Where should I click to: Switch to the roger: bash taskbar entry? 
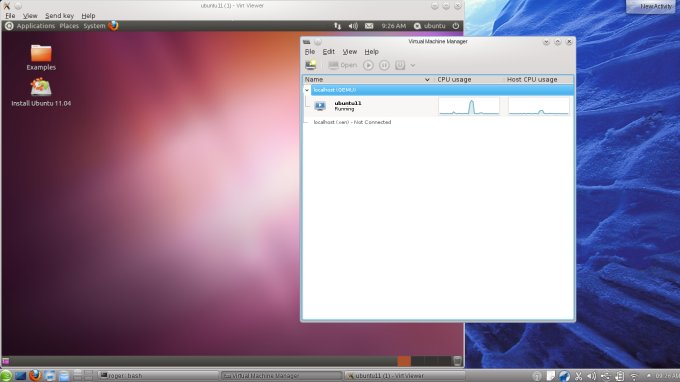click(158, 375)
